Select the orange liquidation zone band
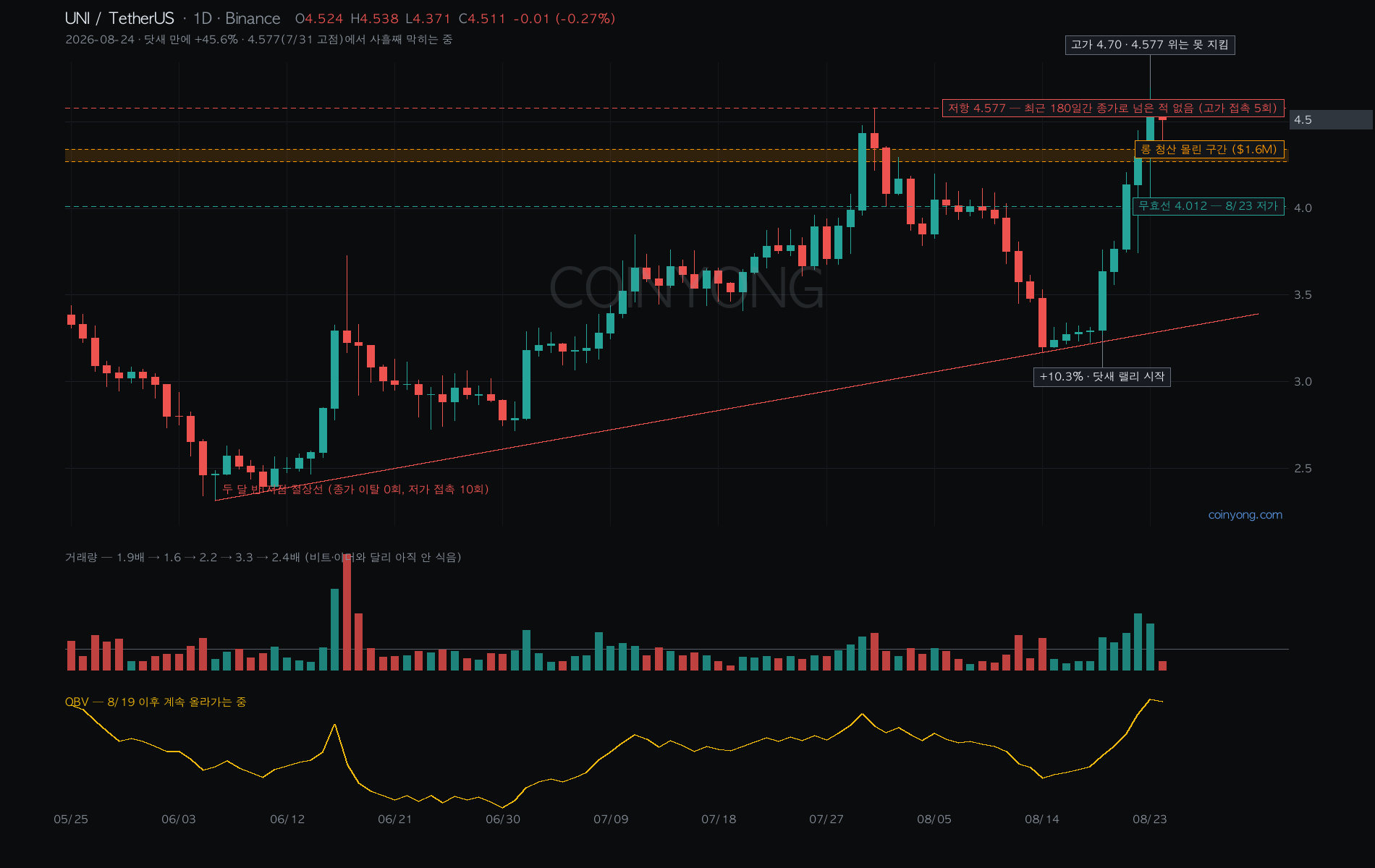Image resolution: width=1375 pixels, height=868 pixels. (x=677, y=156)
